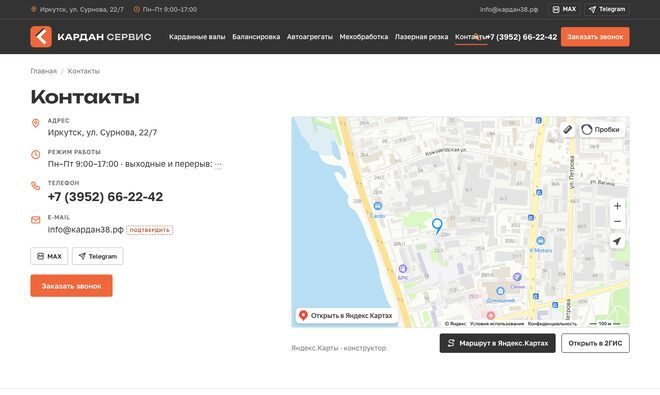Click the orange Заказать звонок button below contacts
Image resolution: width=660 pixels, height=395 pixels.
click(x=72, y=286)
